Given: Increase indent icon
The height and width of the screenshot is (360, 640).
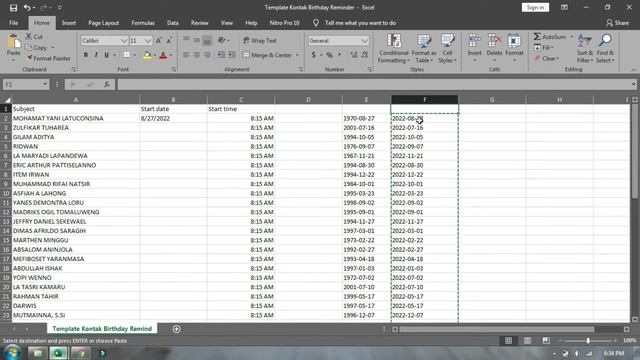Looking at the screenshot, I should [231, 55].
